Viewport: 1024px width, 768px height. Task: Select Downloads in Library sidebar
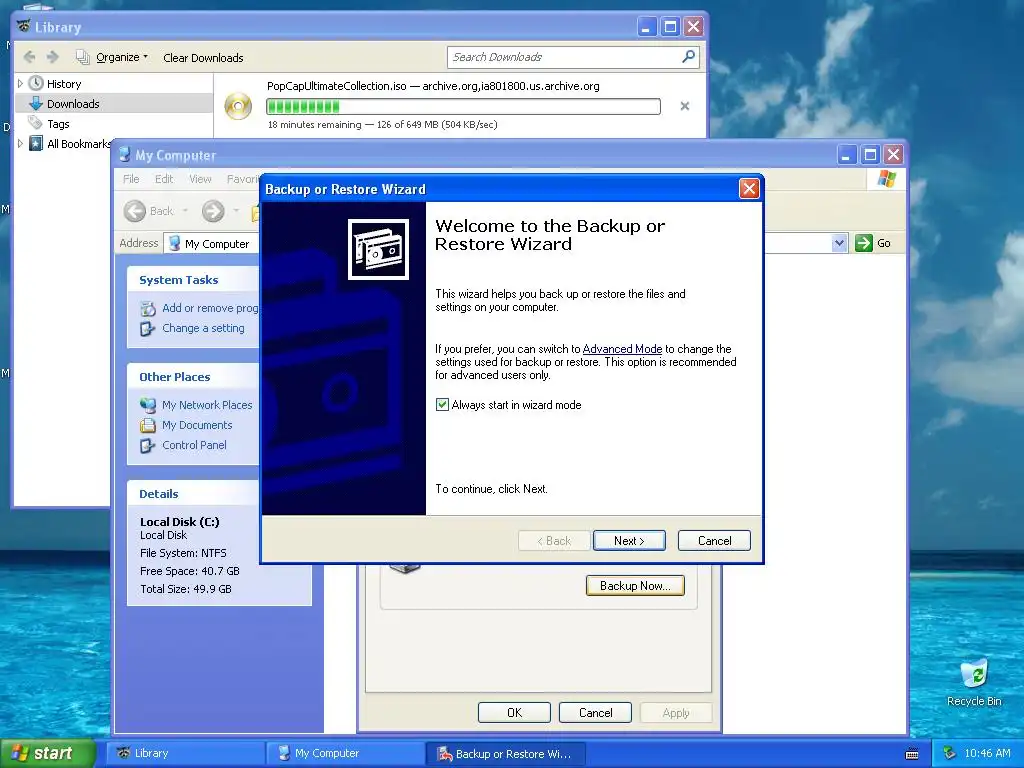click(x=114, y=103)
